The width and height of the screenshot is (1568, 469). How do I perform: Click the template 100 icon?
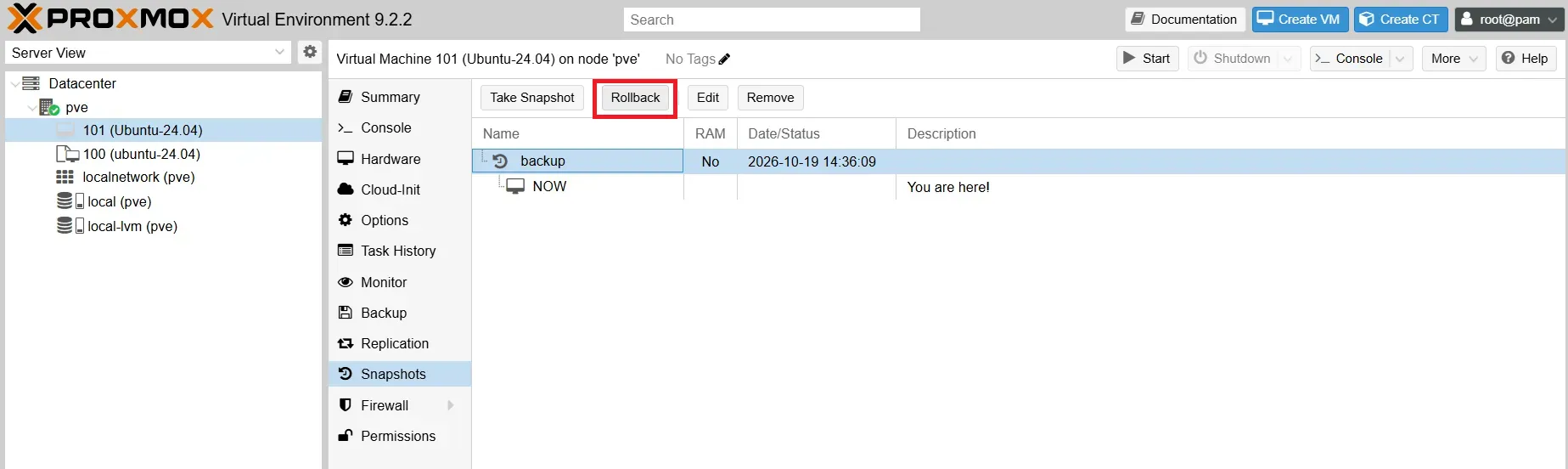(x=67, y=154)
